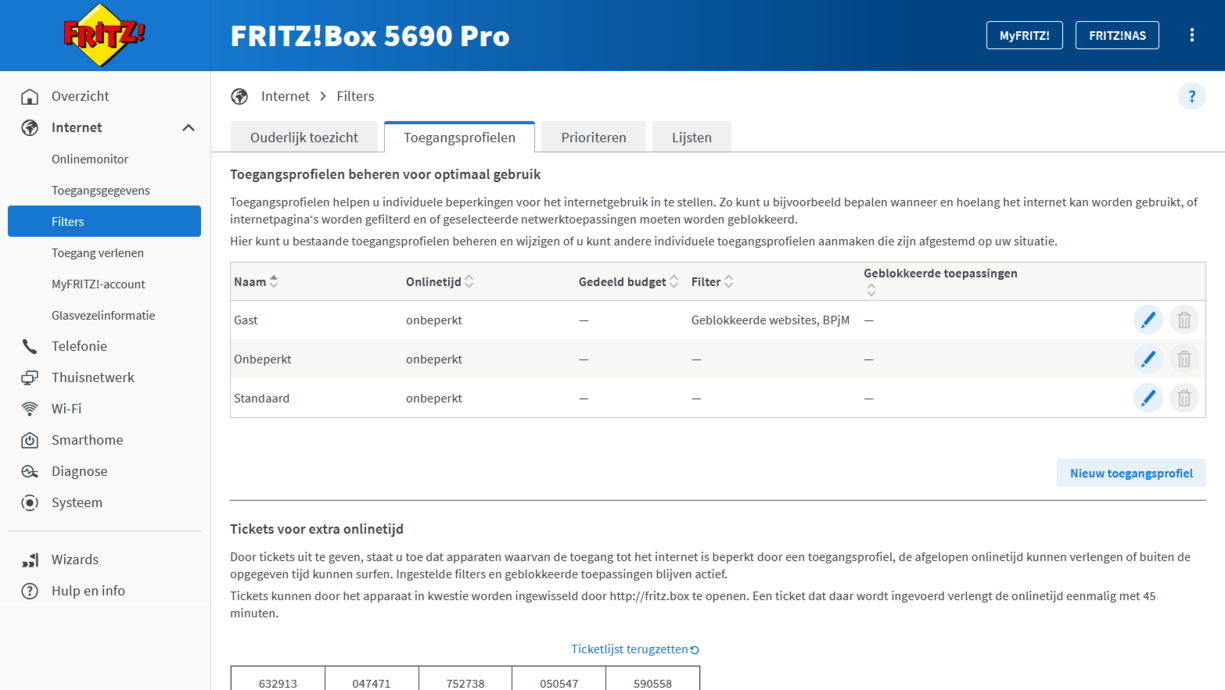This screenshot has height=690, width=1225.
Task: Open the three-dot menu in header
Action: (1191, 35)
